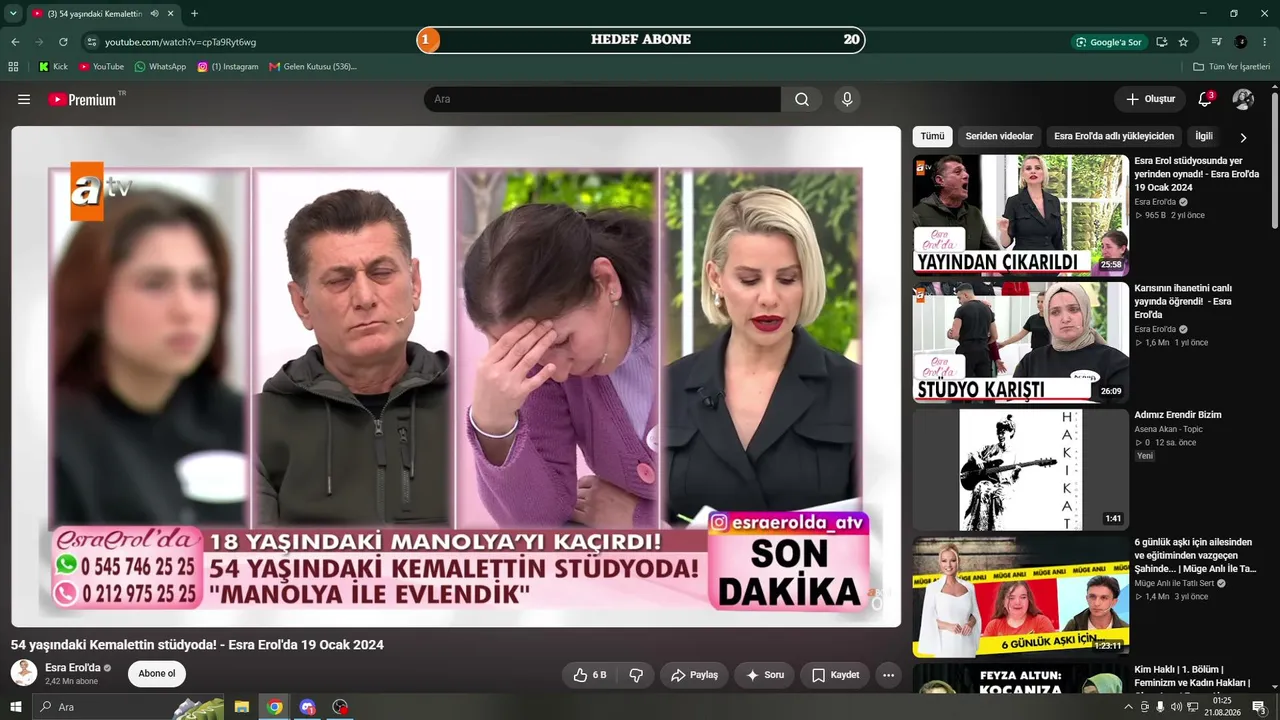Click the install app icon in address bar

click(x=1161, y=42)
